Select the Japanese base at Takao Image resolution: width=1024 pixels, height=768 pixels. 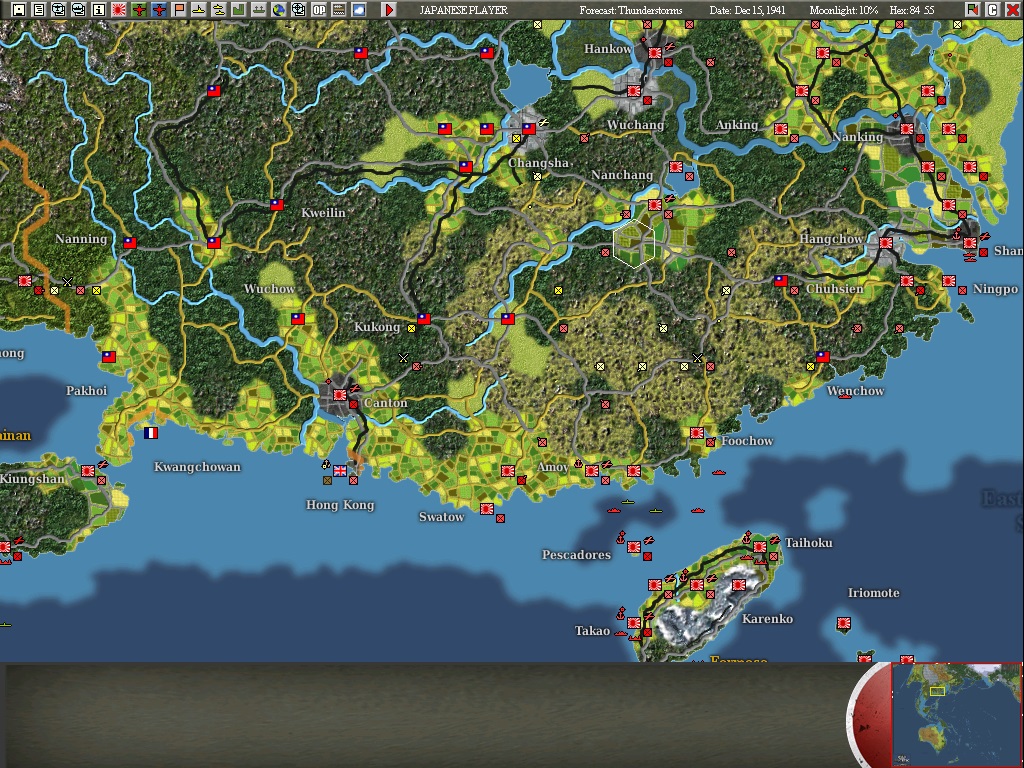tap(633, 623)
